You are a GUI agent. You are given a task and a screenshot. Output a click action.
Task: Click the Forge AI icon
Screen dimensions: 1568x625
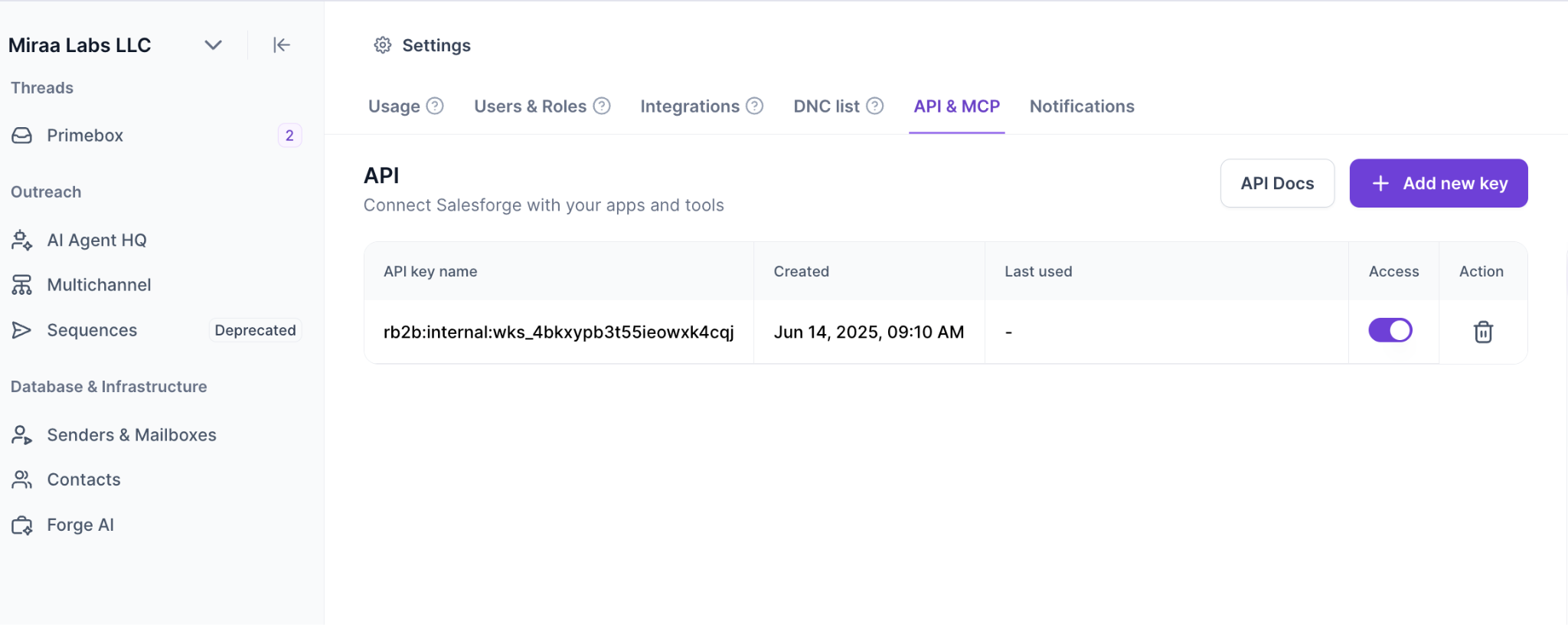(x=22, y=525)
